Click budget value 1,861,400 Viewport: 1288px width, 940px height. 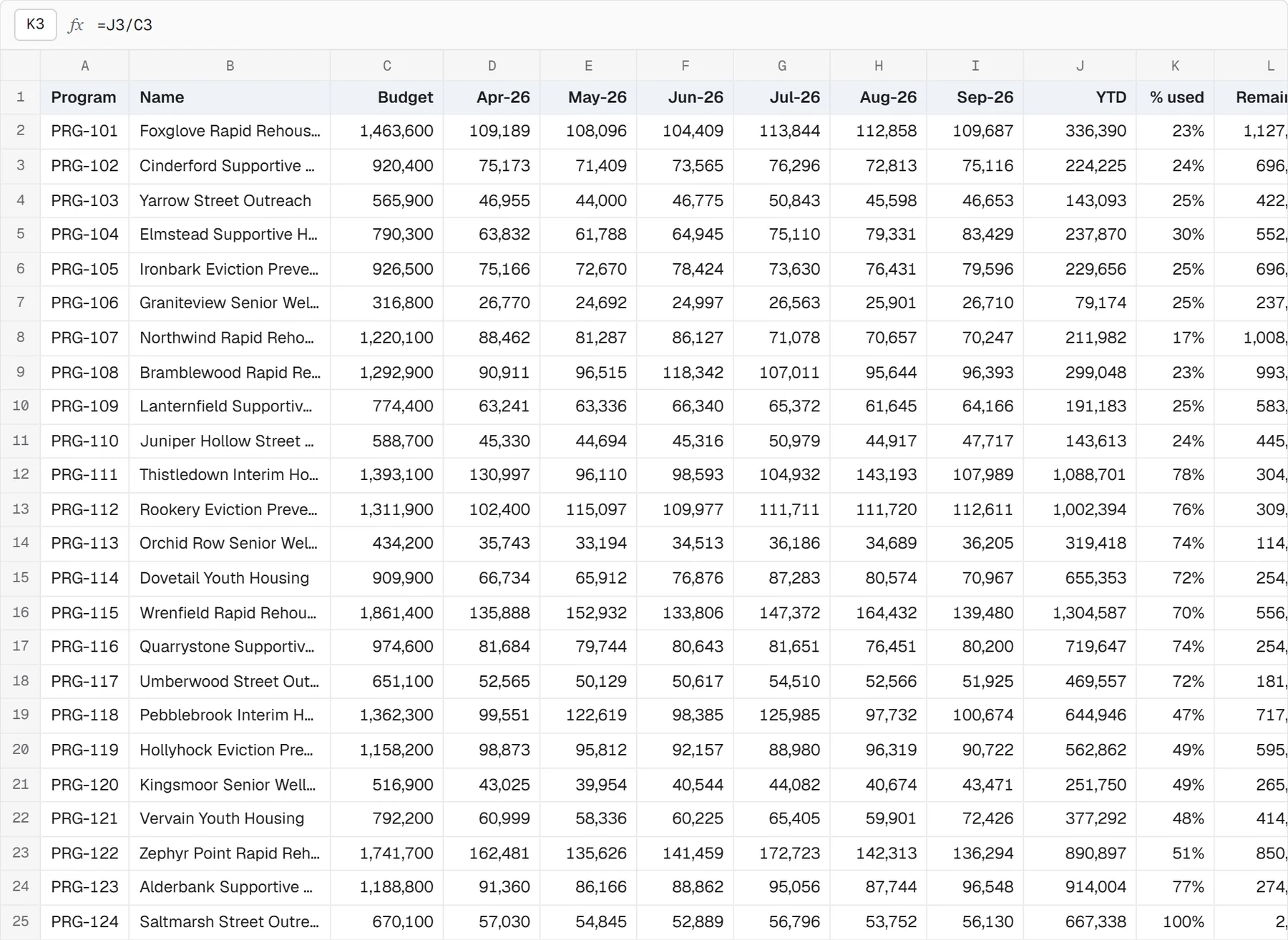tap(387, 613)
